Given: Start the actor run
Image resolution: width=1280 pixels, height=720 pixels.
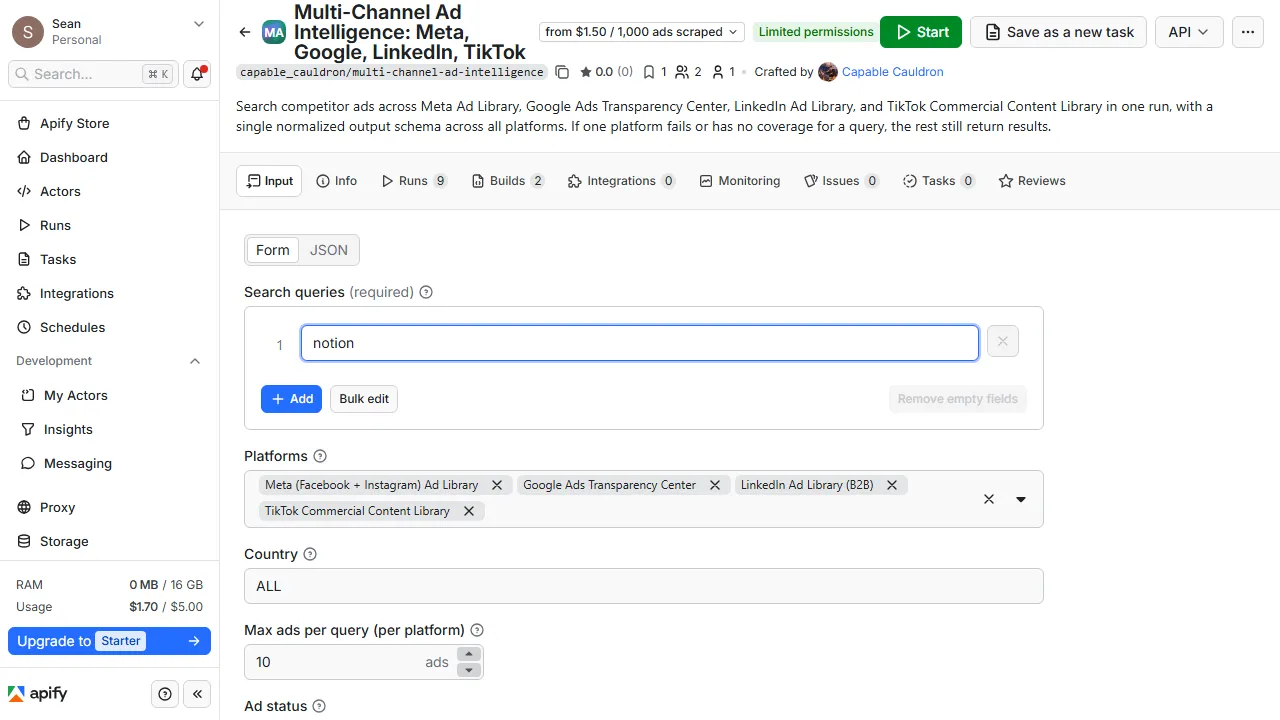Looking at the screenshot, I should [x=921, y=32].
